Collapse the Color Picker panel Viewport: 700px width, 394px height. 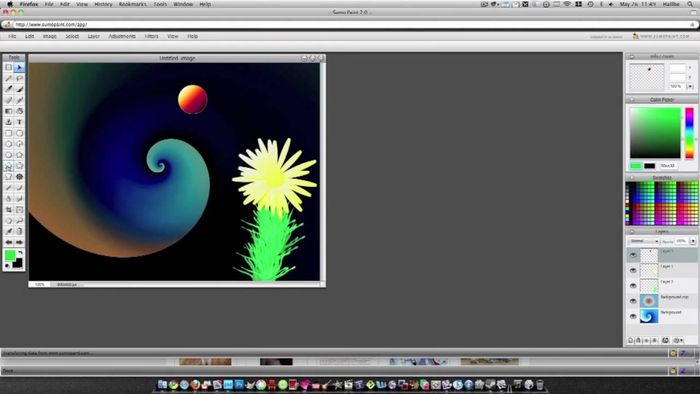631,100
